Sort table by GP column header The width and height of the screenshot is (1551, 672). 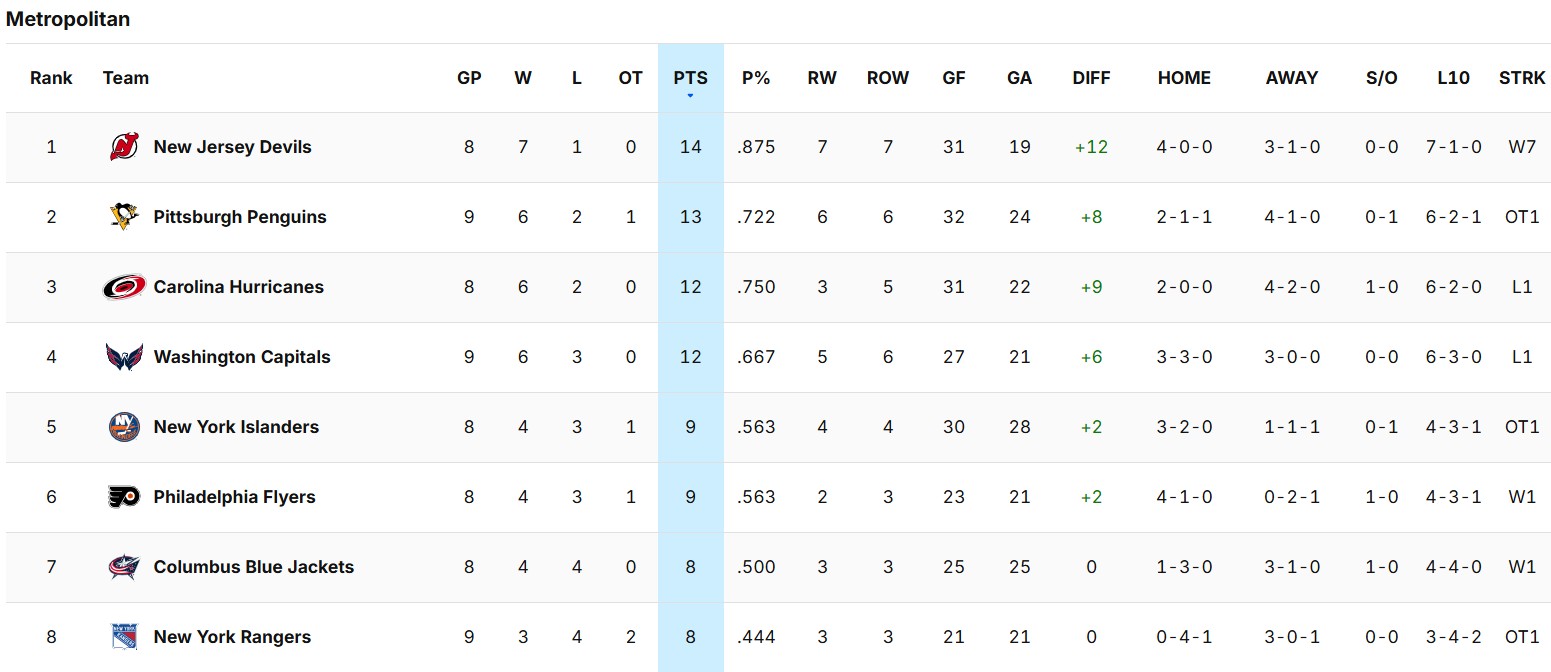[x=469, y=78]
